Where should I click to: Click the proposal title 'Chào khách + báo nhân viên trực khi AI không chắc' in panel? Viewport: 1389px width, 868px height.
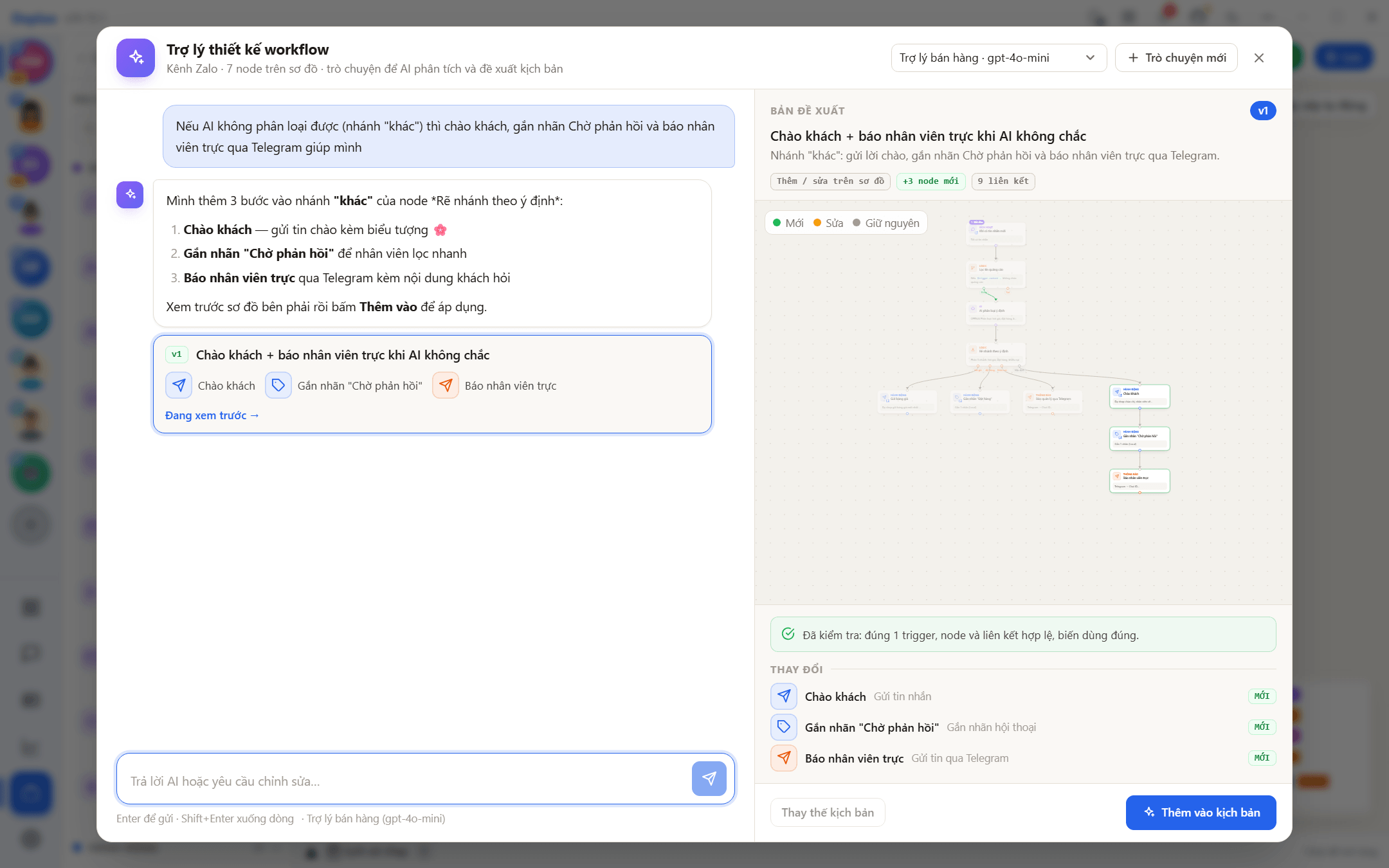pos(928,136)
